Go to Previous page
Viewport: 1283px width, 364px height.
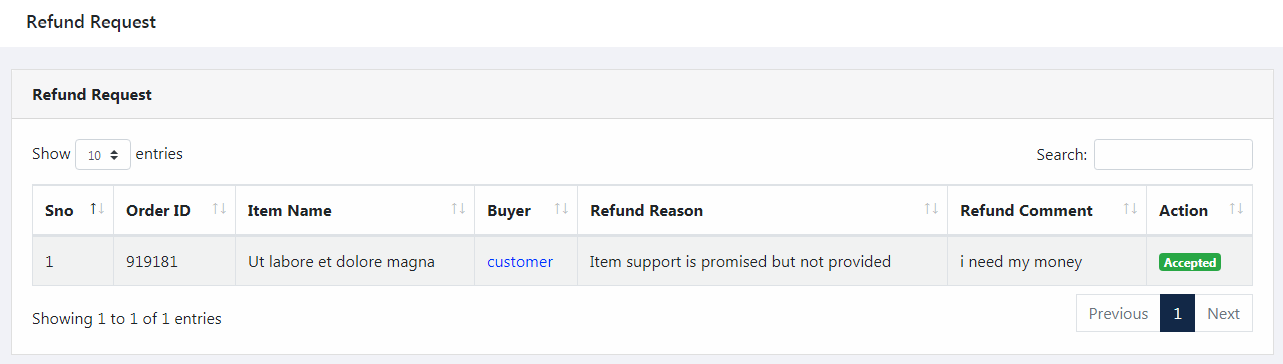pos(1118,313)
